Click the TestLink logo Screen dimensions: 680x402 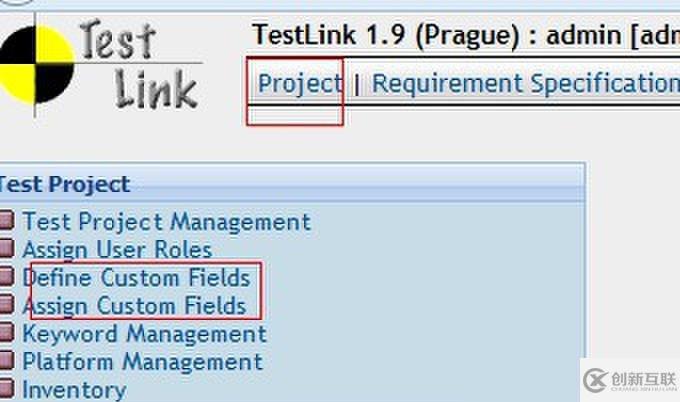click(100, 63)
